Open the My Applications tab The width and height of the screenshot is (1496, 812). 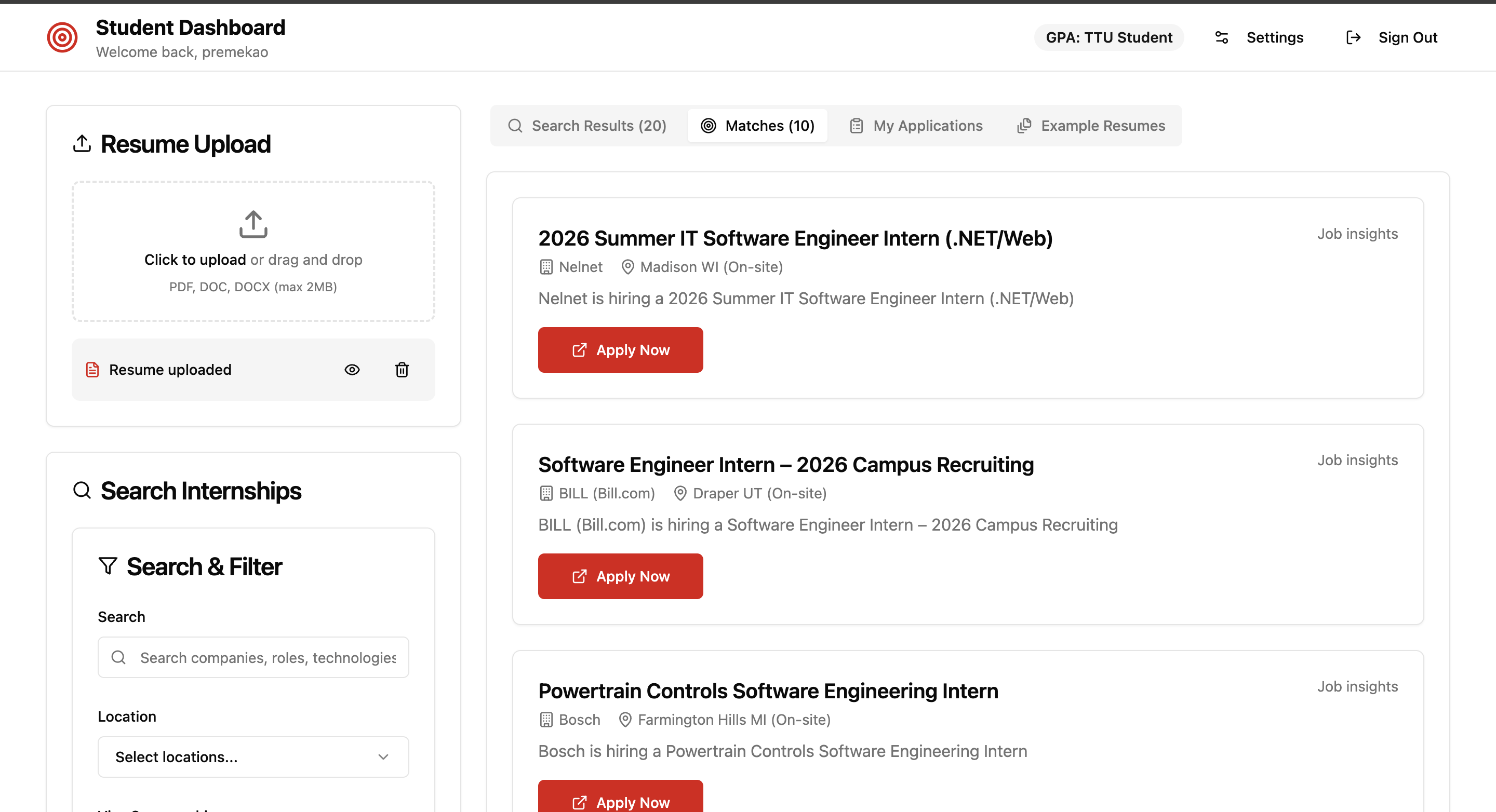coord(916,126)
